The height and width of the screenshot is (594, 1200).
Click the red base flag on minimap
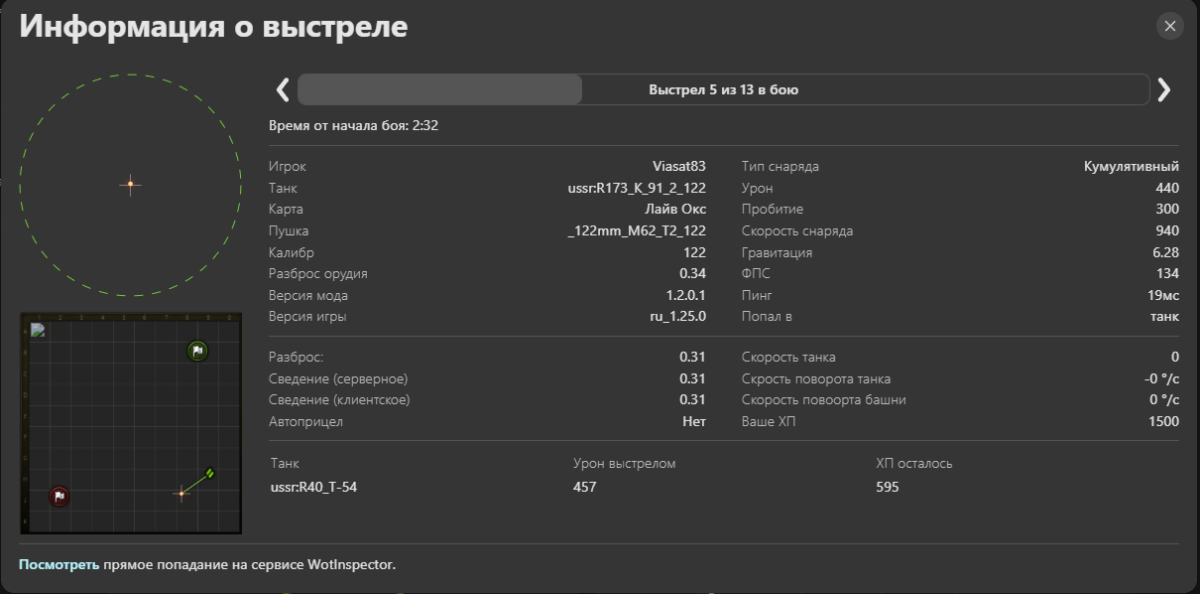[59, 496]
